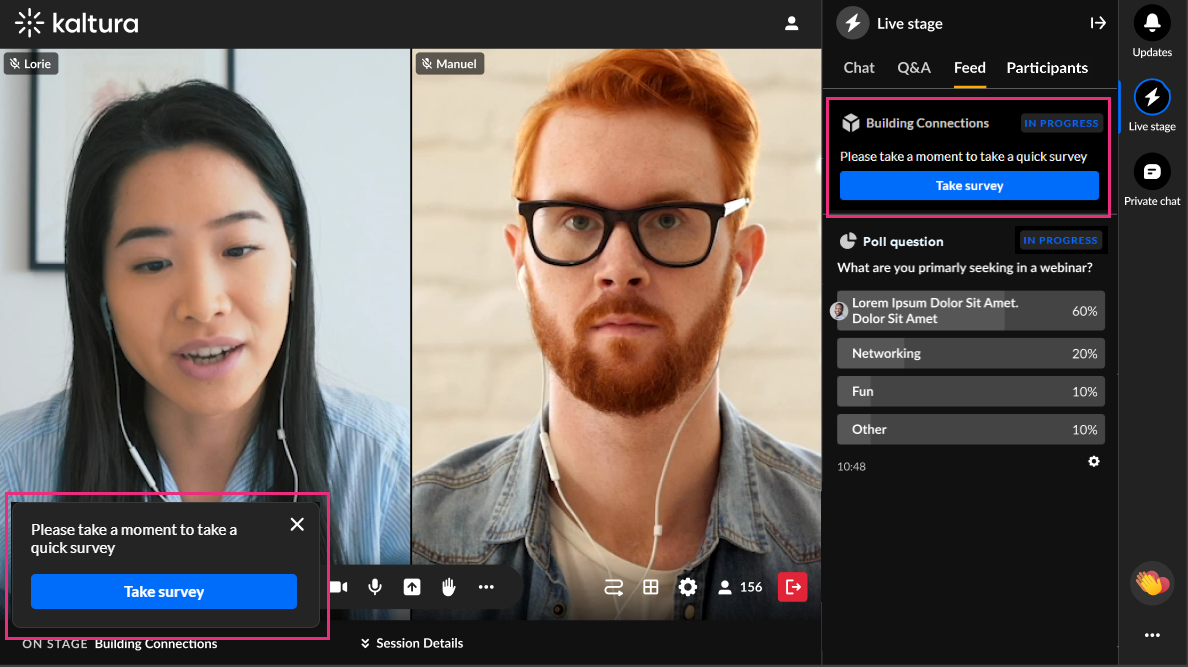The image size is (1188, 667).
Task: Click the clapping hands reaction icon
Action: tap(1152, 582)
